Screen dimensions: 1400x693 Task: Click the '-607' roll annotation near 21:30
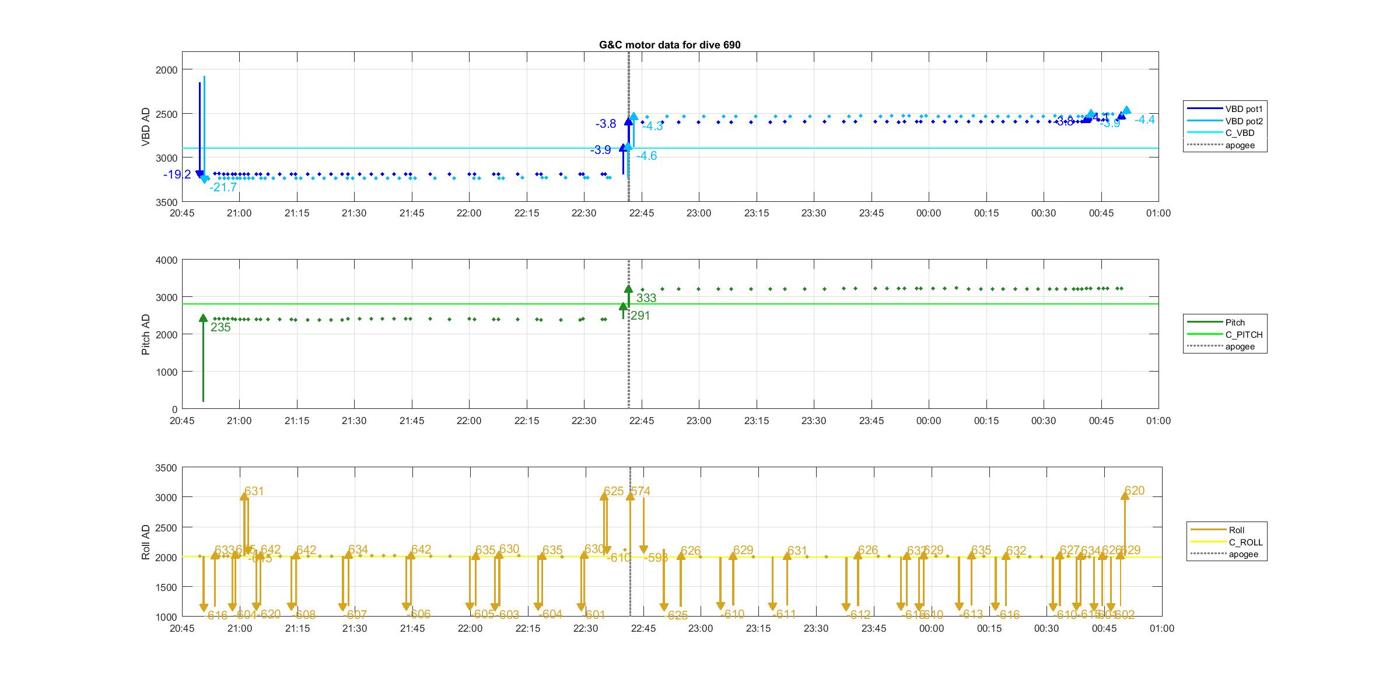pos(355,615)
